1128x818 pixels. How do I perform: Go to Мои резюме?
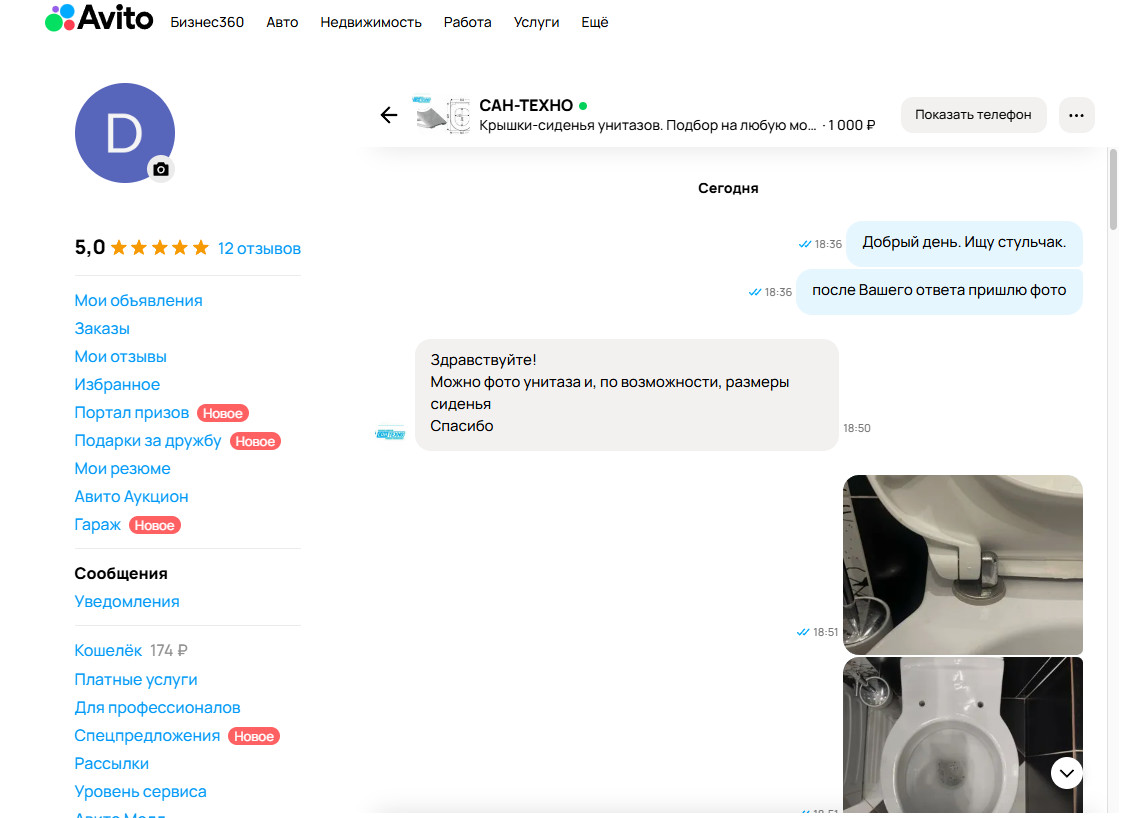click(x=122, y=469)
